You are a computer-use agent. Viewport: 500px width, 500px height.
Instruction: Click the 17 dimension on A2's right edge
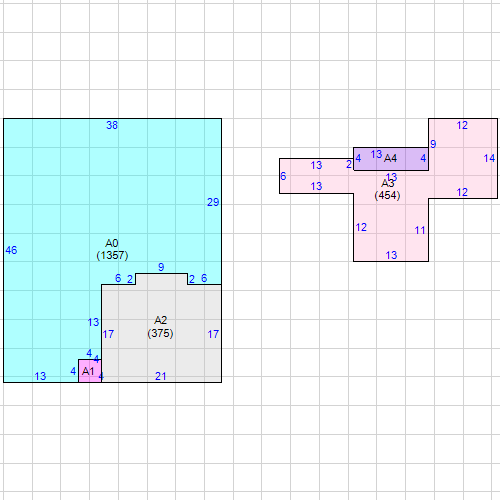pos(213,334)
